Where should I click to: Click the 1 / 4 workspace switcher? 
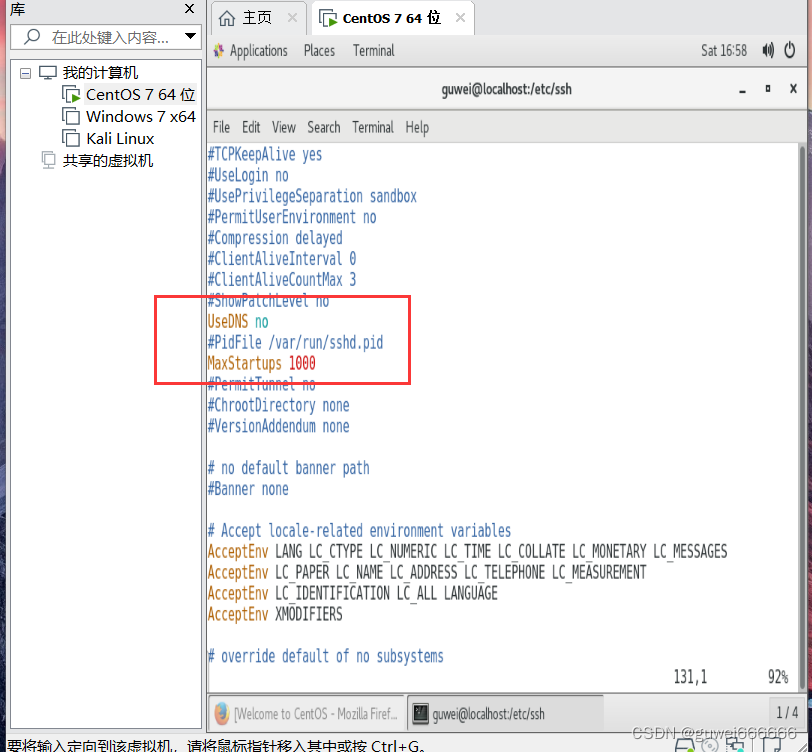(x=787, y=713)
